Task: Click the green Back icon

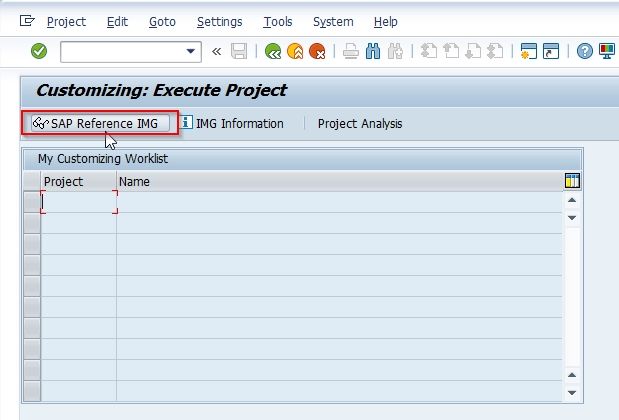Action: [x=273, y=51]
